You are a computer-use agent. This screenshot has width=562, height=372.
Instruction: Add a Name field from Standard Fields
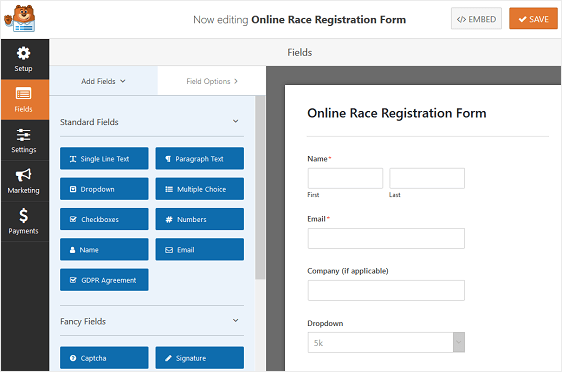pyautogui.click(x=104, y=249)
